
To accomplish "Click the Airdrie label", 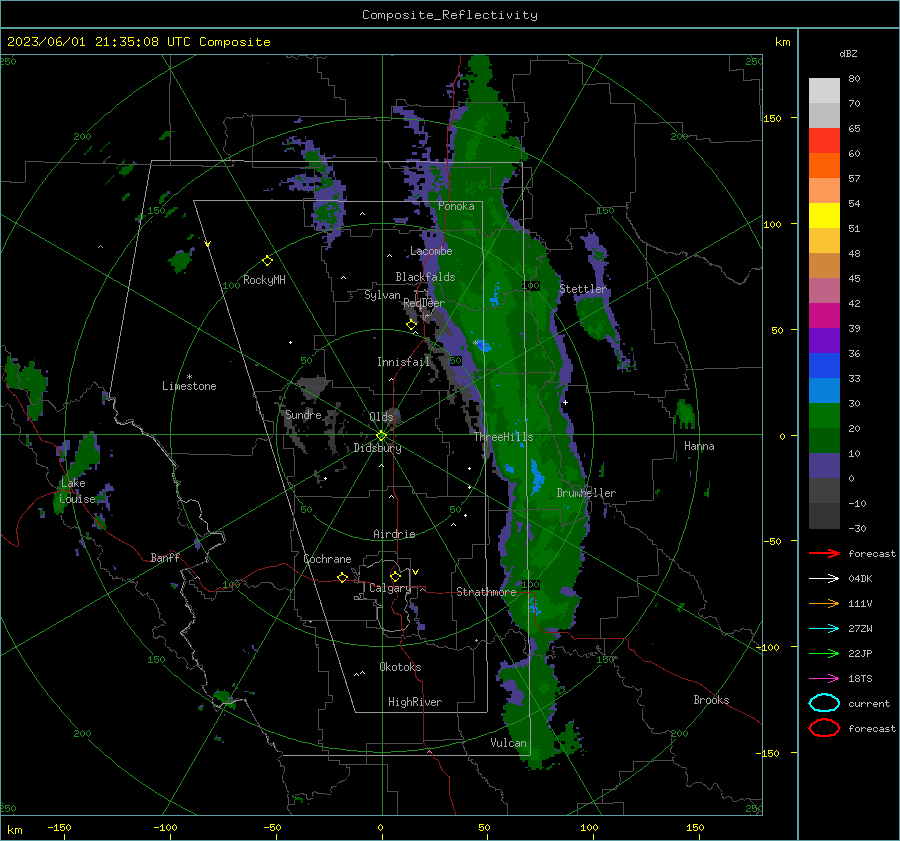I will [x=394, y=534].
